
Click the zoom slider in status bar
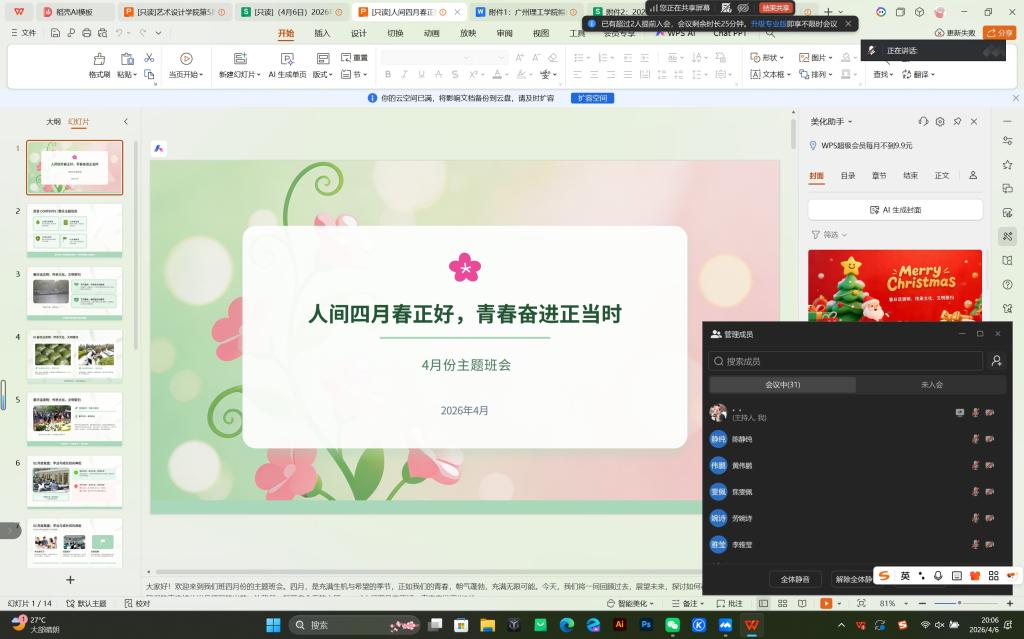(x=960, y=604)
